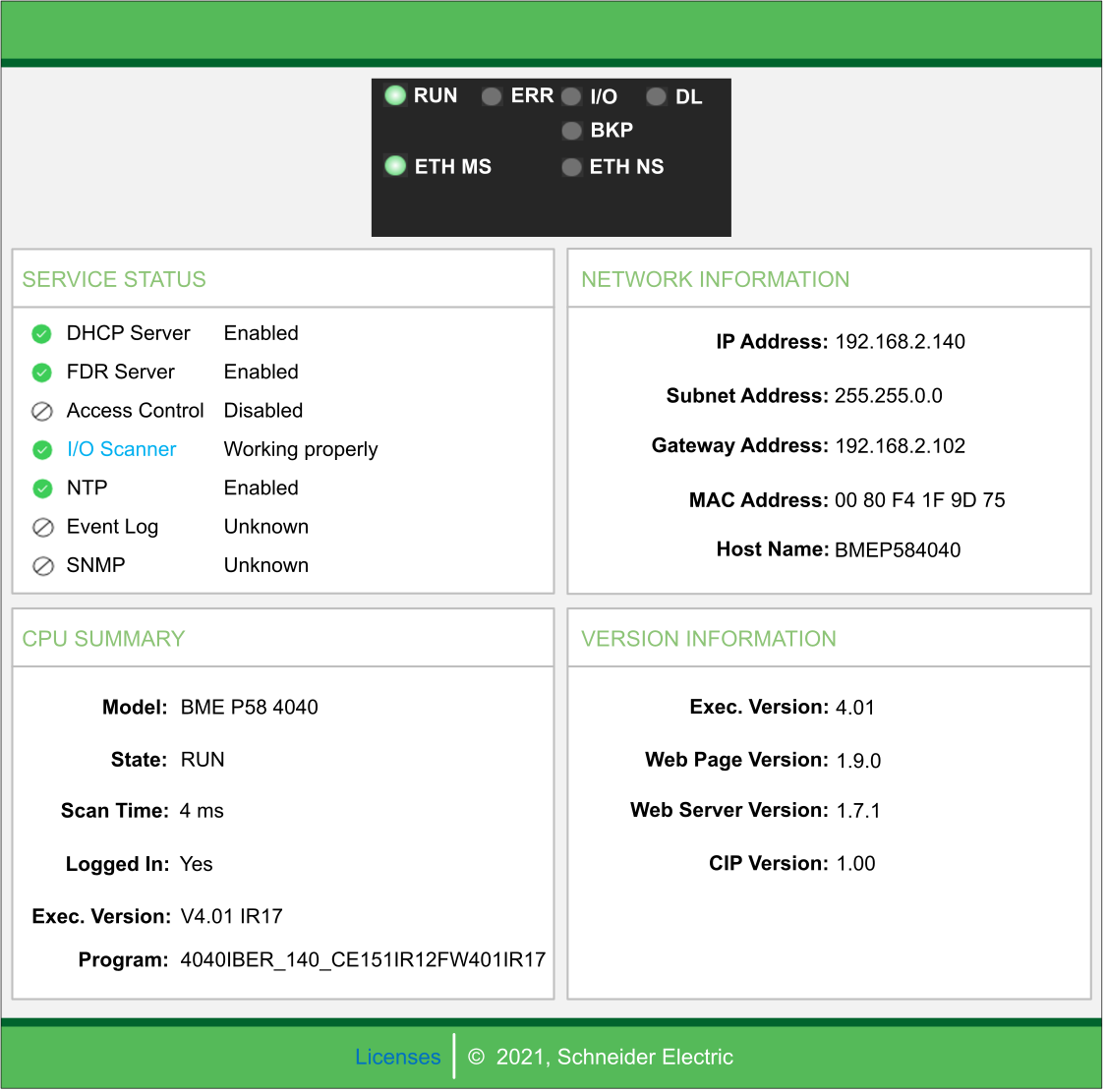Screen dimensions: 1107x1092
Task: Click the ERR LED indicator
Action: (492, 96)
